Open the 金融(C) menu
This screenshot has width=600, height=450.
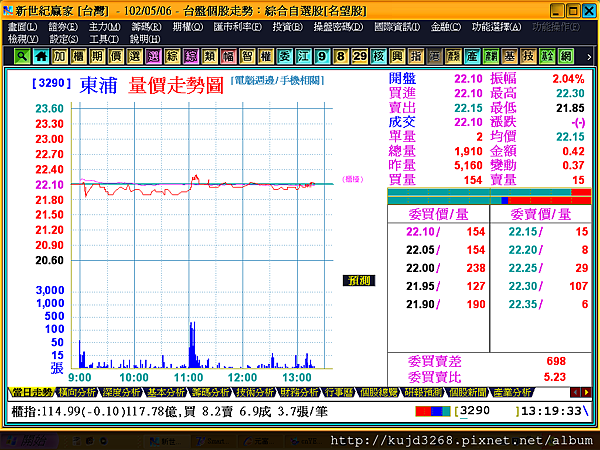point(446,27)
